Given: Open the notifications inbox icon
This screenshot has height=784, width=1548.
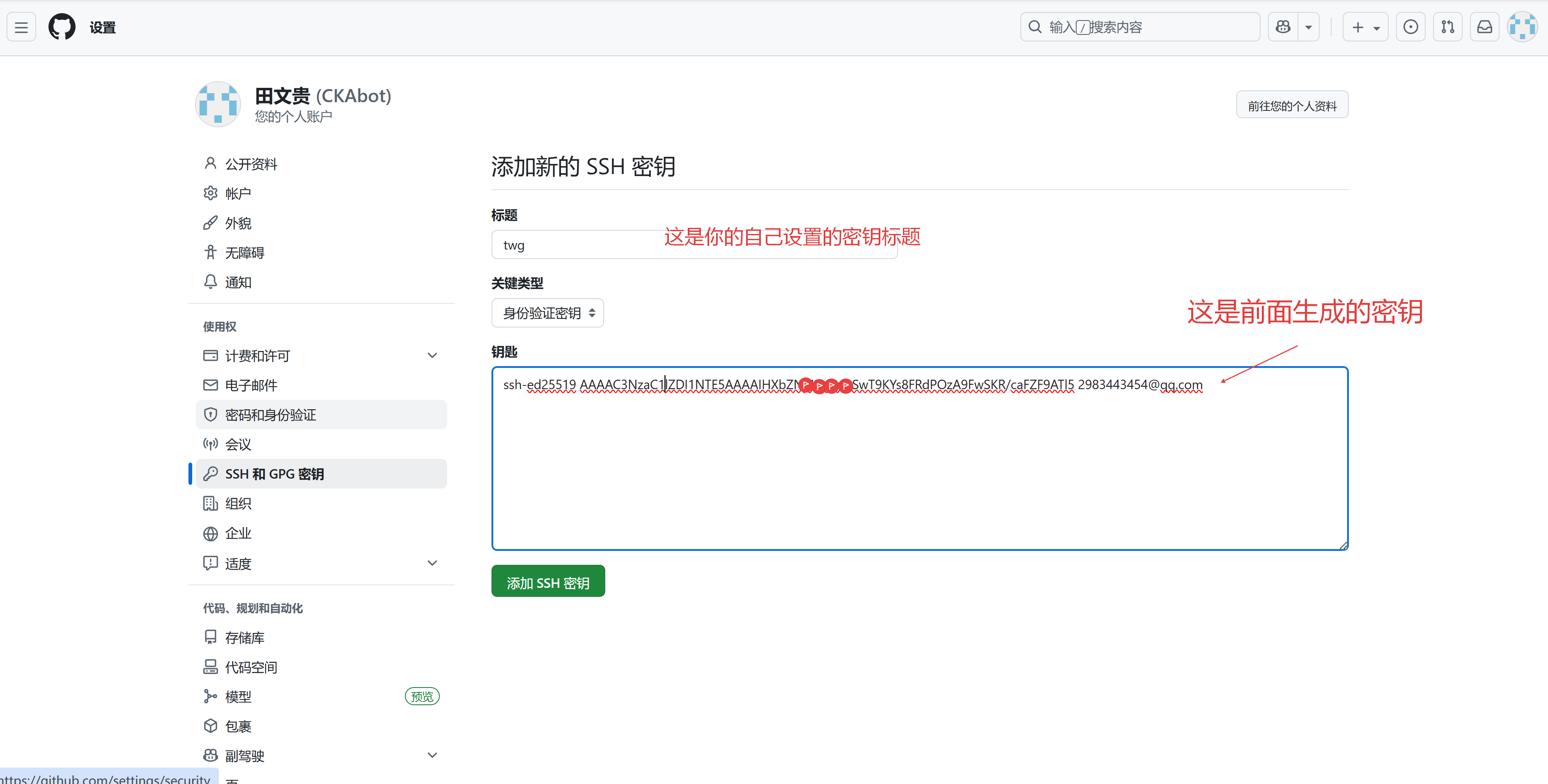Looking at the screenshot, I should click(x=1484, y=27).
